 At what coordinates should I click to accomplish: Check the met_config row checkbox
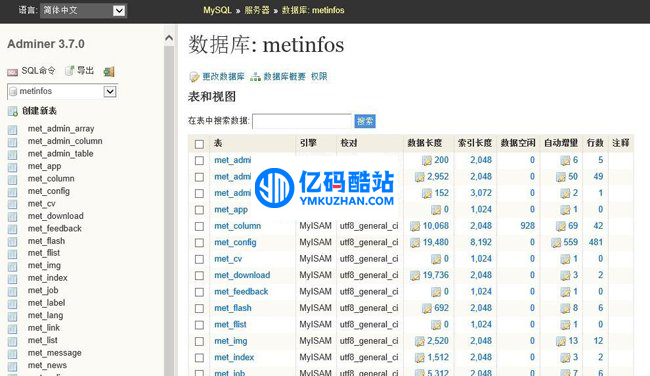199,243
